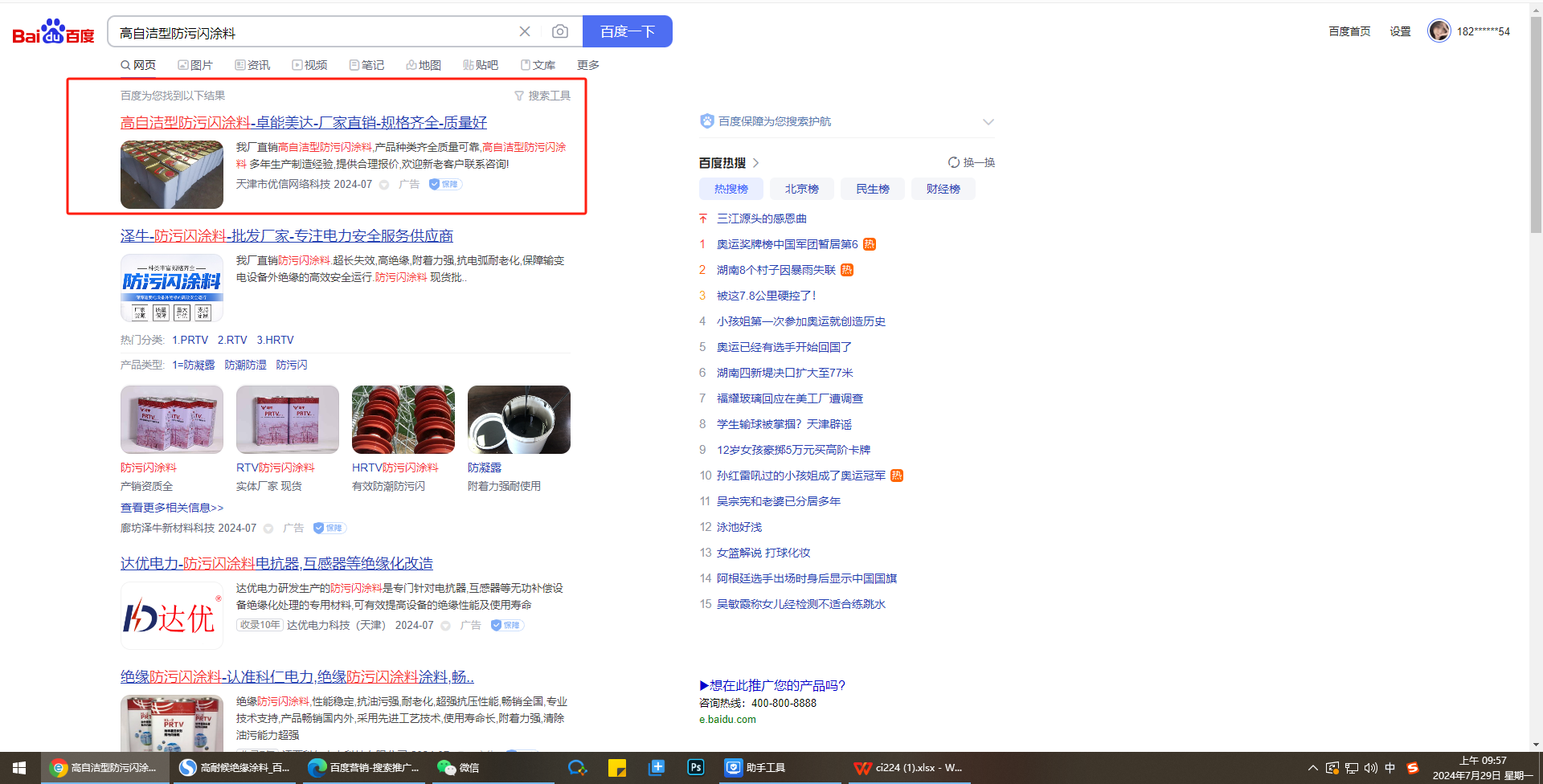Click the 换一换 refresh icon
Image resolution: width=1543 pixels, height=784 pixels.
click(954, 162)
